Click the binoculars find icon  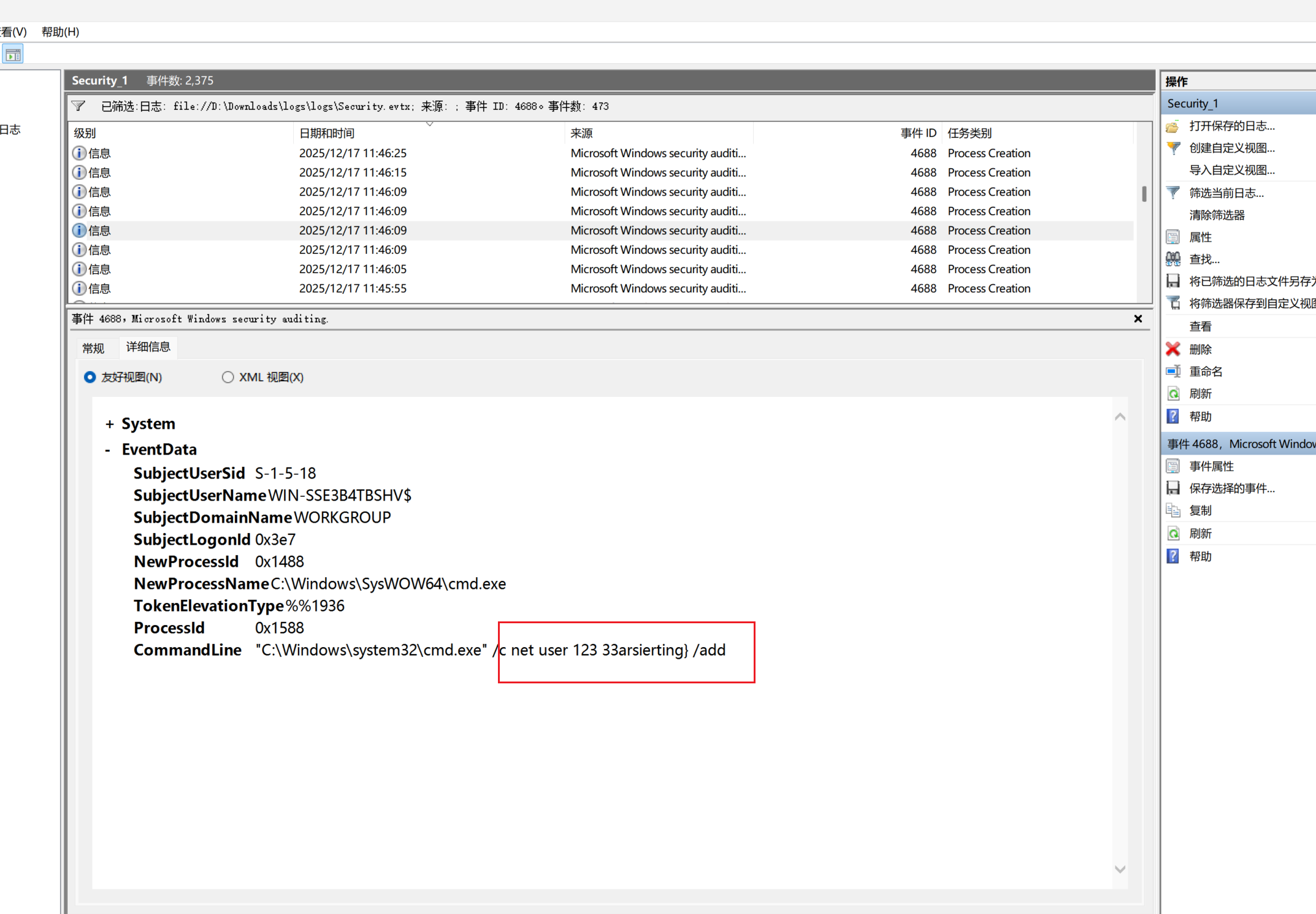(x=1173, y=259)
